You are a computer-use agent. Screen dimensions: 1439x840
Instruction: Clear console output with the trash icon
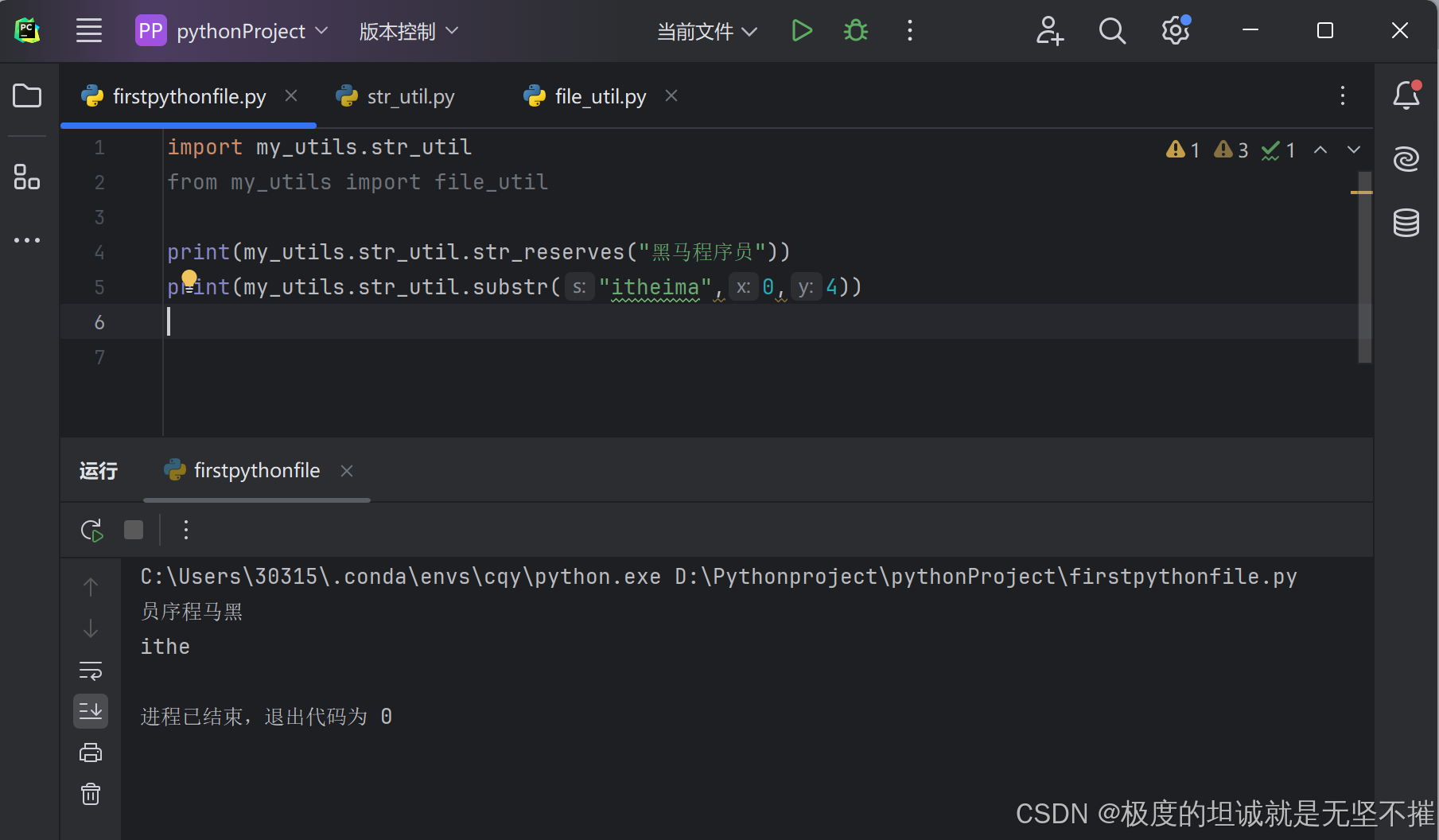(91, 794)
